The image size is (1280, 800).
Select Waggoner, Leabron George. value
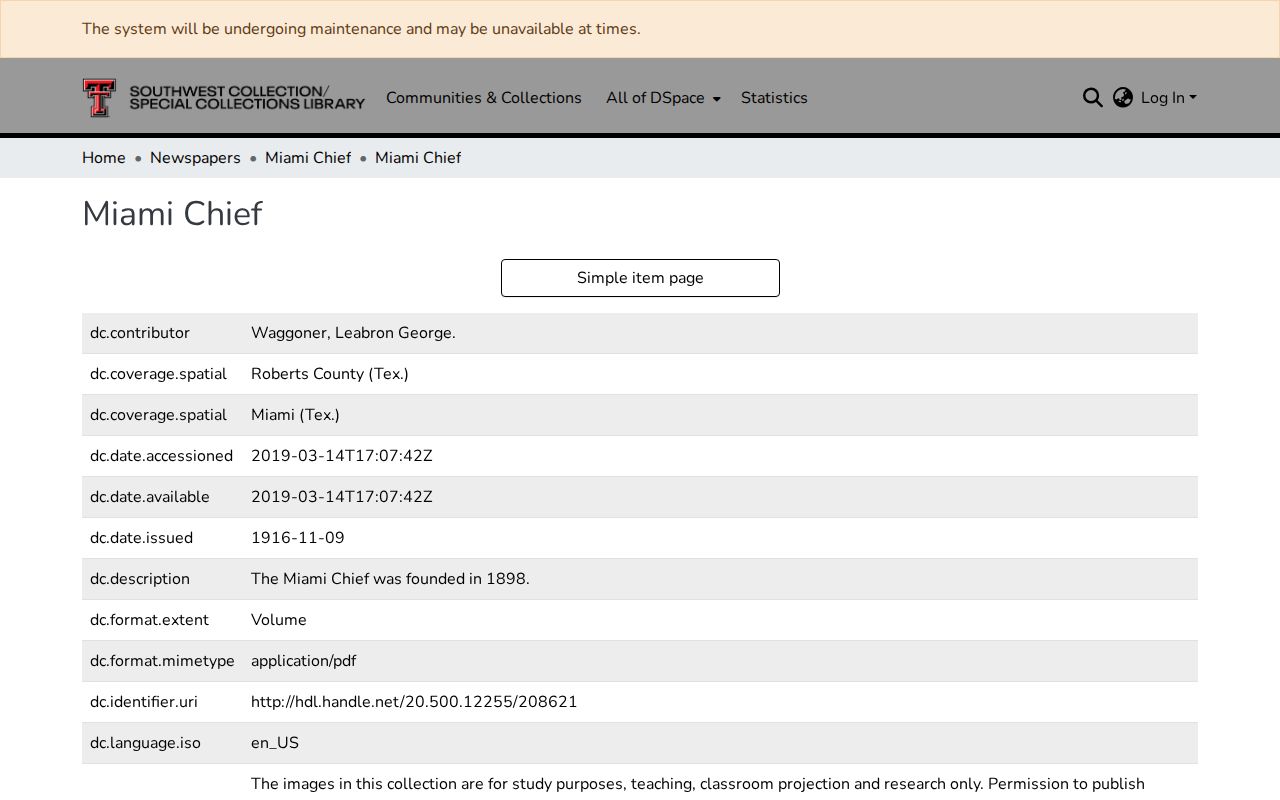[x=353, y=333]
